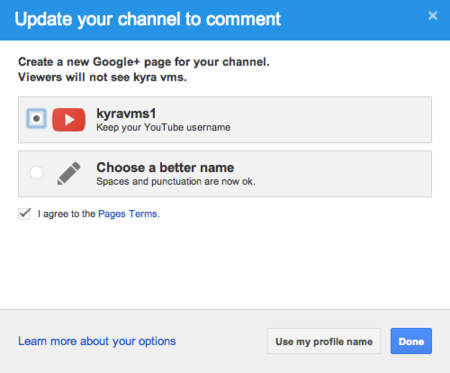Uncheck the Pages Terms agreement checkbox
Viewport: 450px width, 373px height.
[24, 213]
